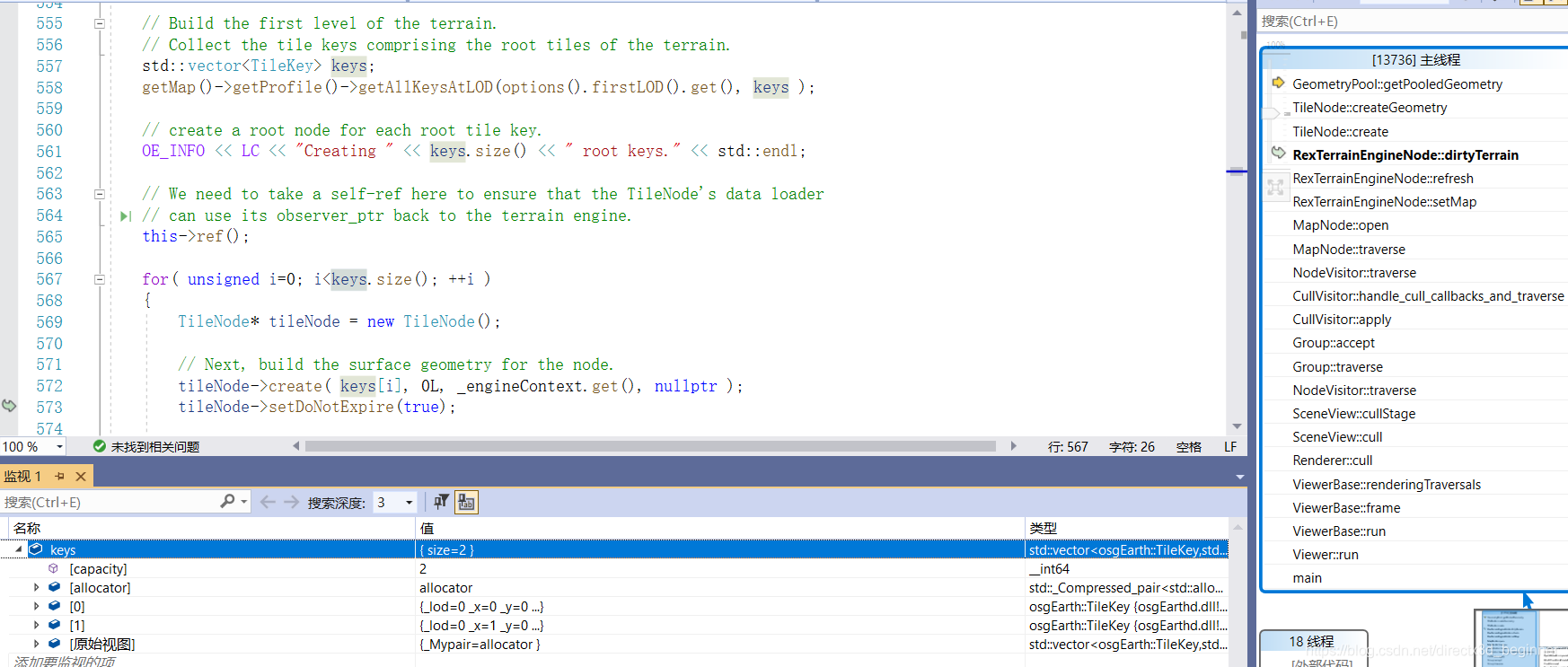Collapse the code fold at line 563
Screen dimensions: 1568x667
tap(100, 194)
